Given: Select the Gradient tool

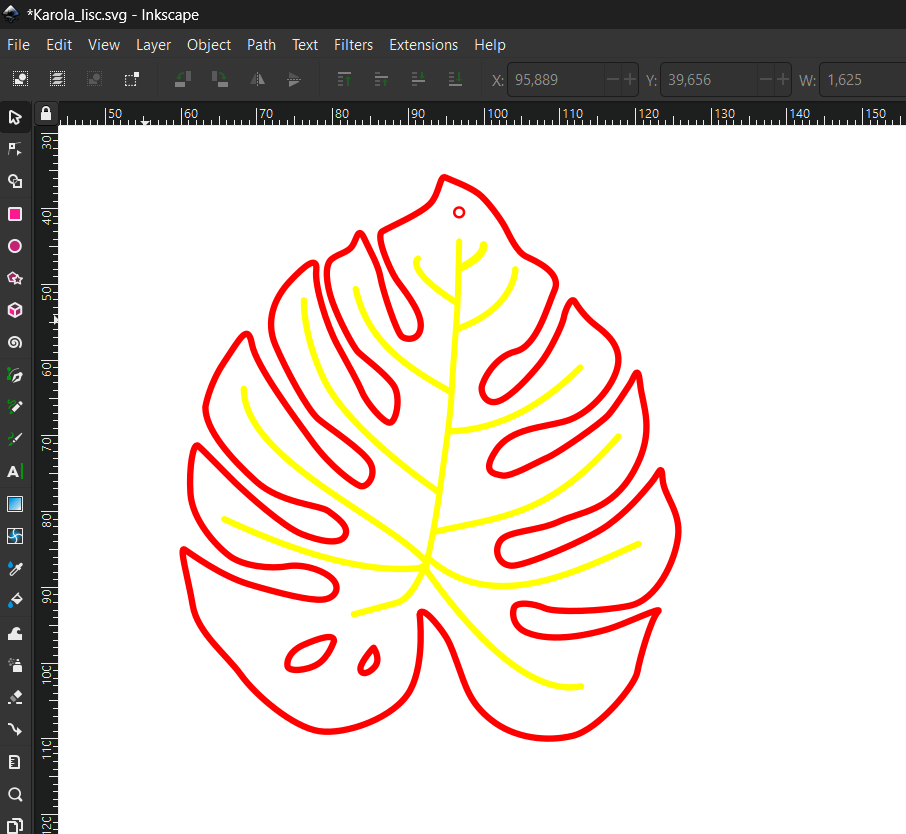Looking at the screenshot, I should coord(15,504).
